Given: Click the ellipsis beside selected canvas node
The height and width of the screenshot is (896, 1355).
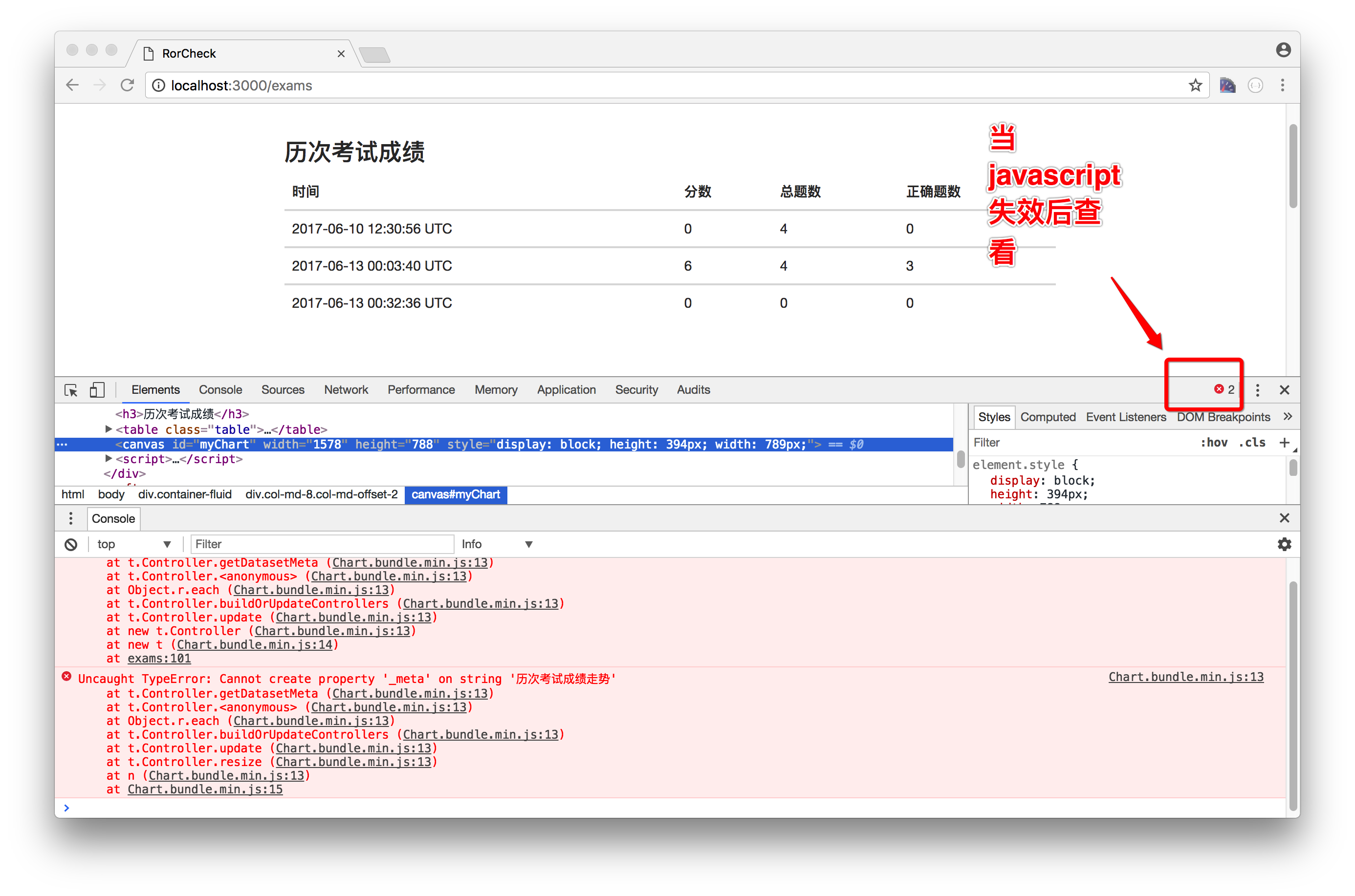Looking at the screenshot, I should pyautogui.click(x=62, y=444).
